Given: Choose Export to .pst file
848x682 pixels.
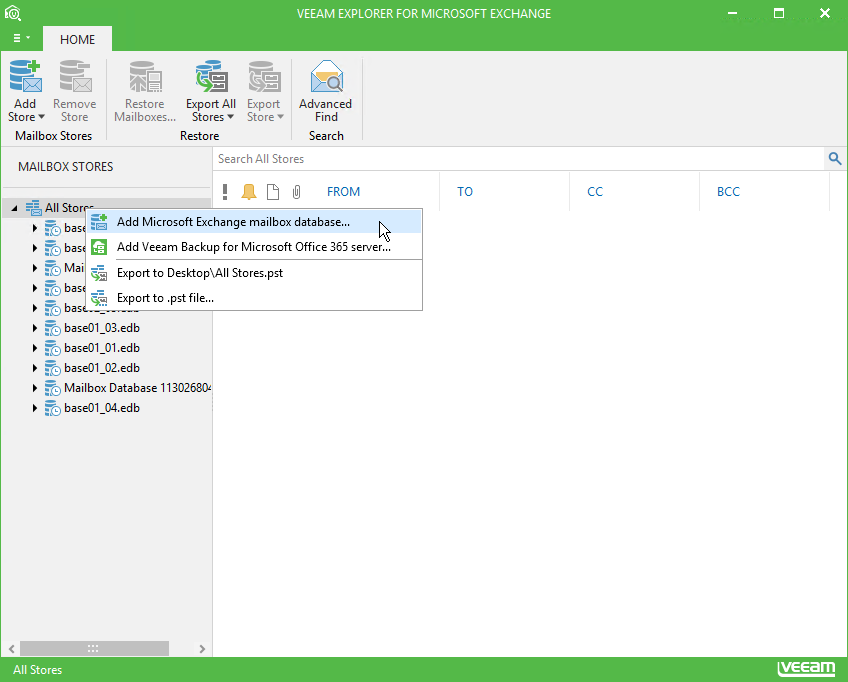Looking at the screenshot, I should (254, 298).
